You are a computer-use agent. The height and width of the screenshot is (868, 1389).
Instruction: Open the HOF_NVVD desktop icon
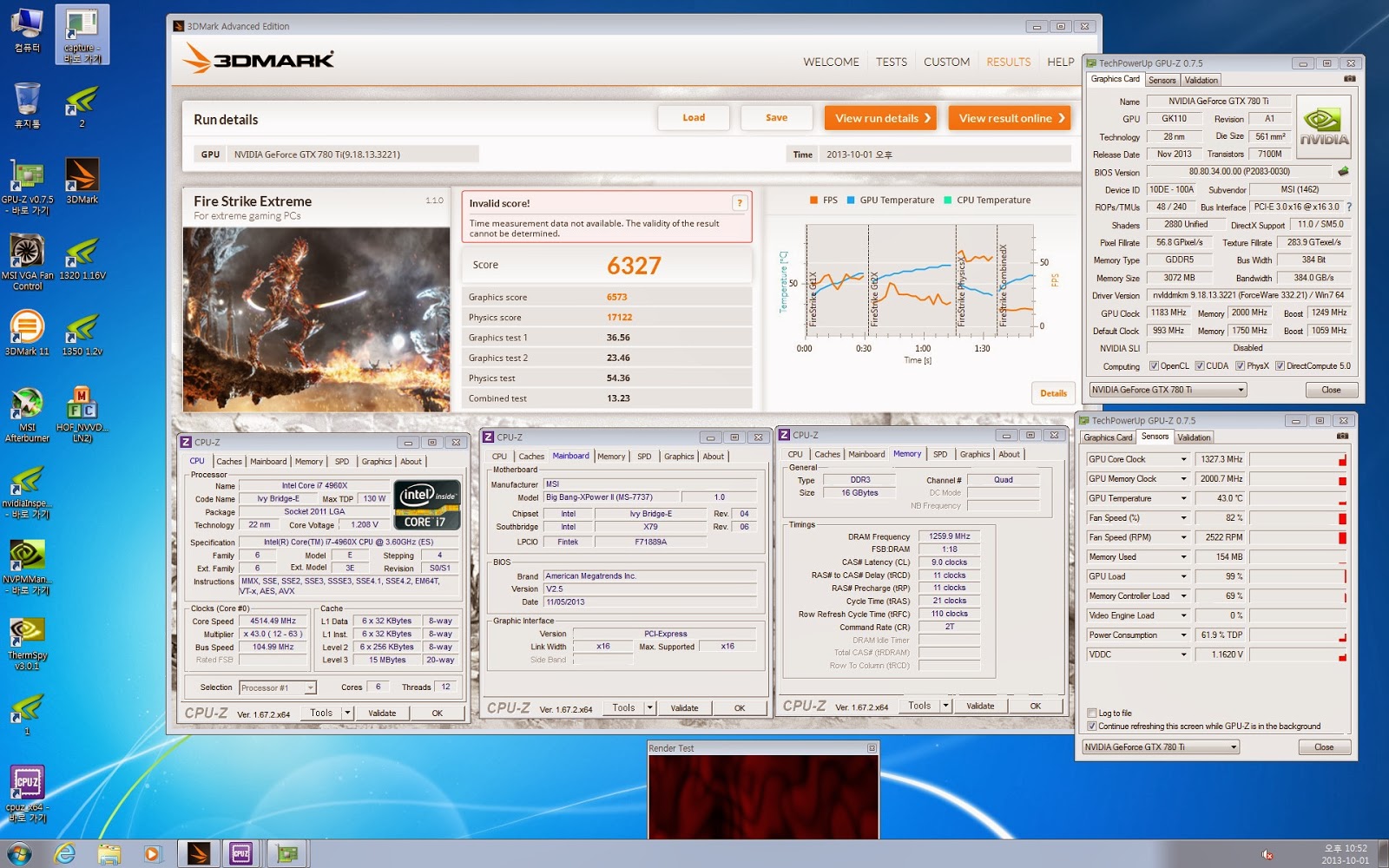click(82, 415)
